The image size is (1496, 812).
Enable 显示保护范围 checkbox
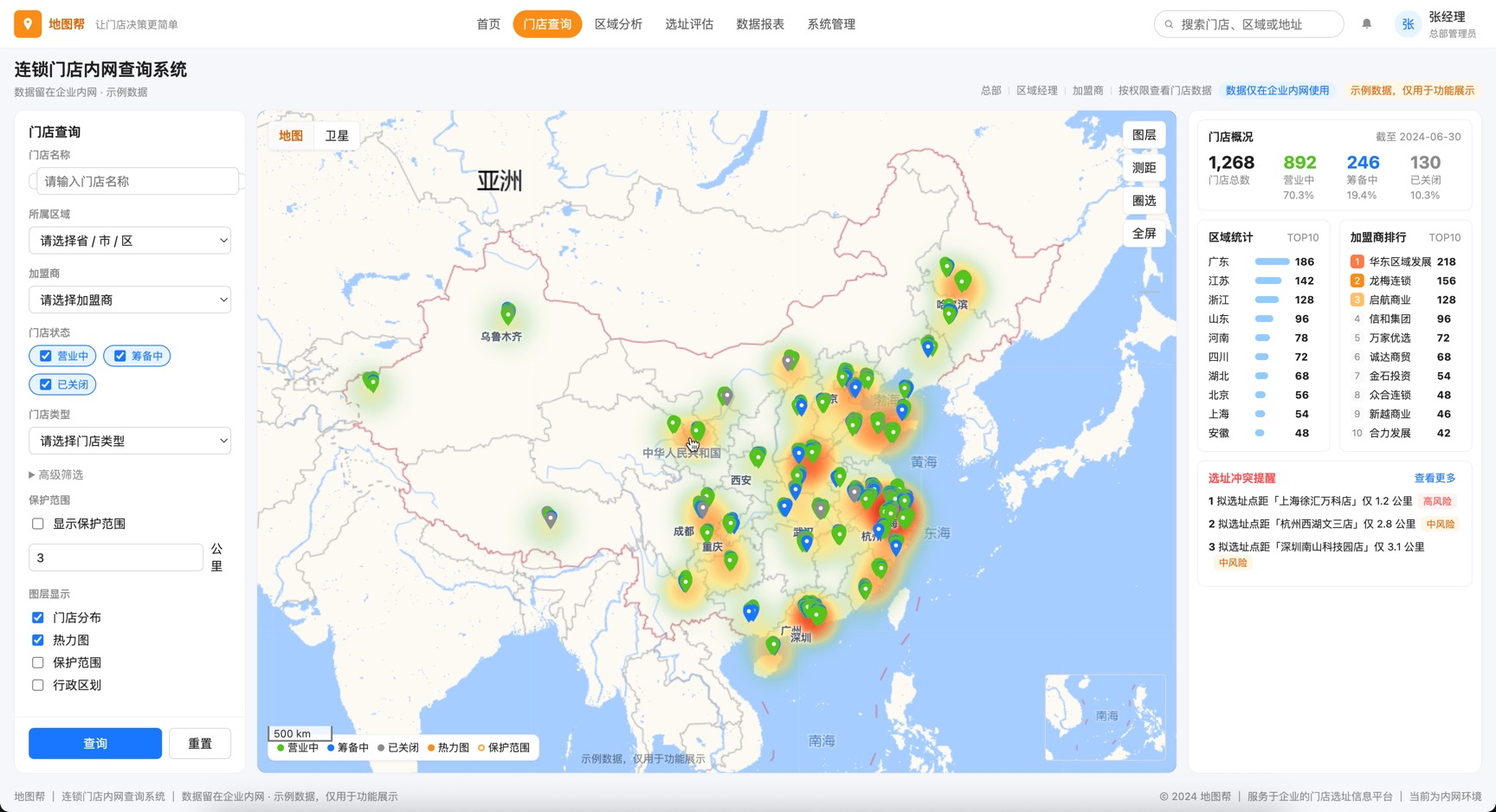tap(38, 524)
